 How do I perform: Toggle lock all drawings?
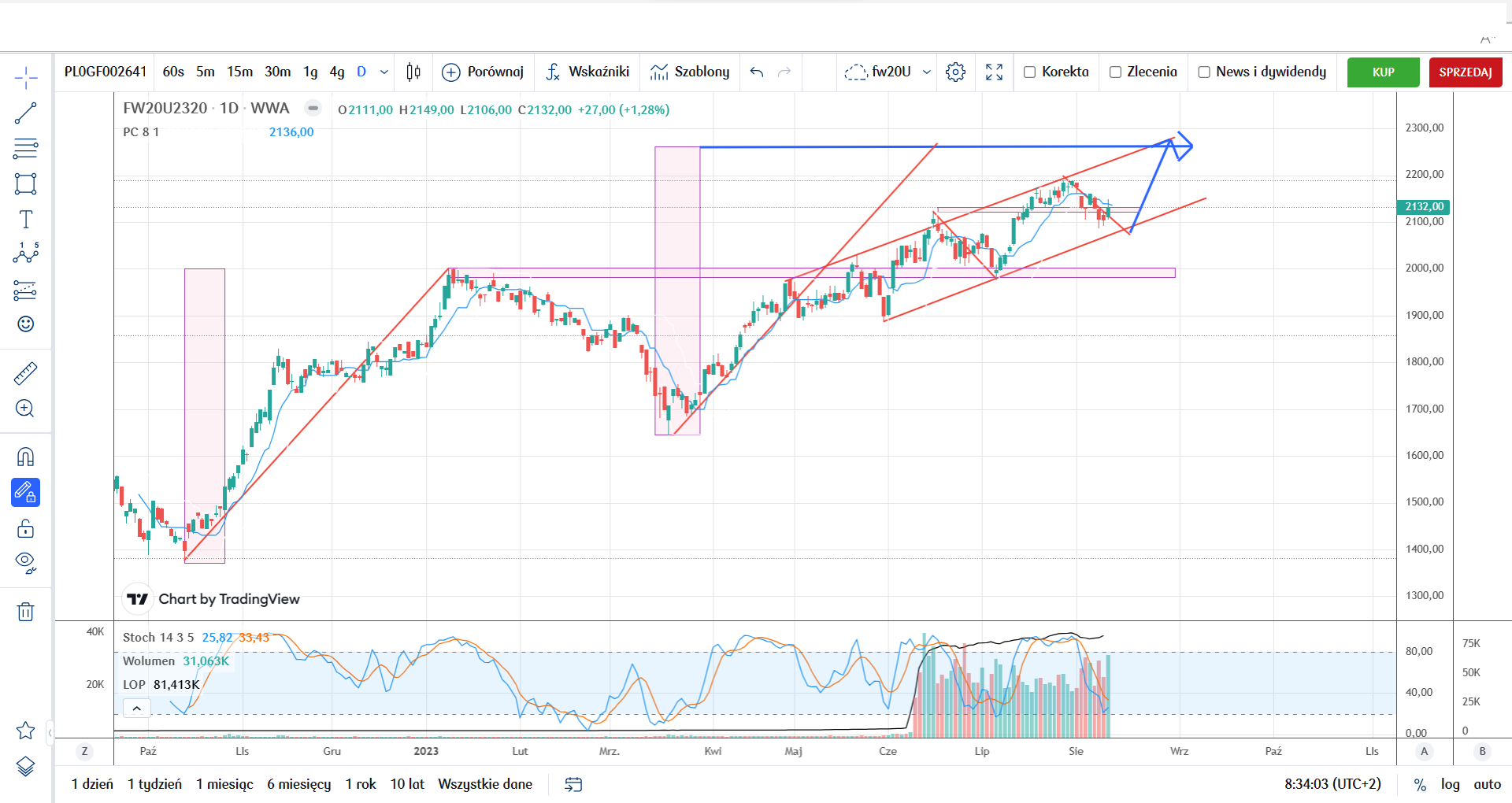(x=26, y=528)
